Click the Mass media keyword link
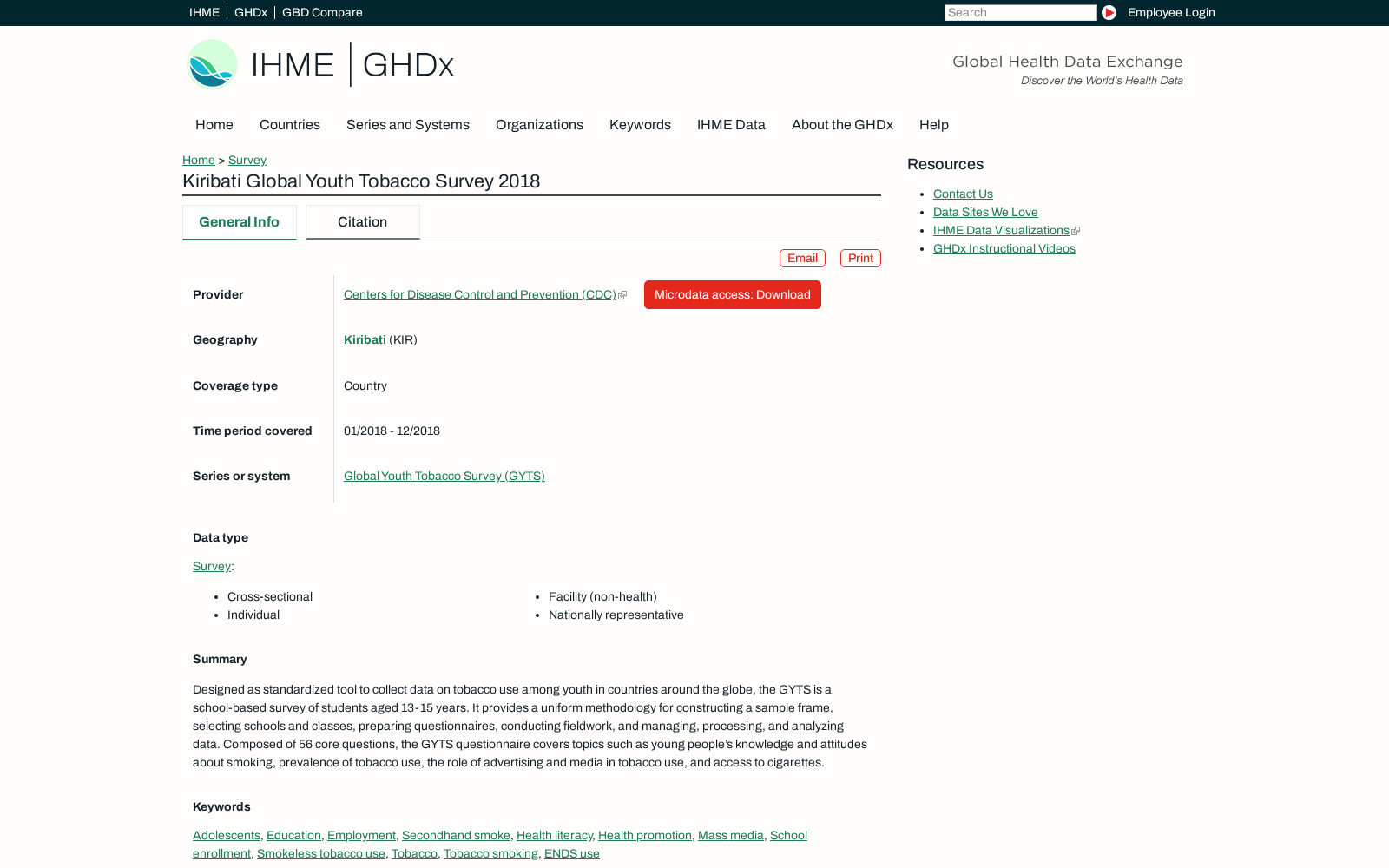Screen dimensions: 1389x868 tap(731, 836)
